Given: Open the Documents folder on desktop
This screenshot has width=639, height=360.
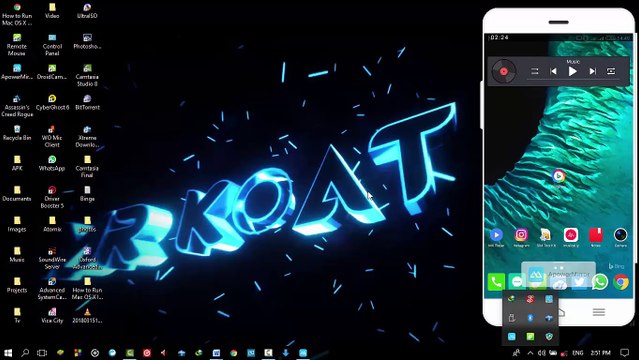Looking at the screenshot, I should click(17, 194).
